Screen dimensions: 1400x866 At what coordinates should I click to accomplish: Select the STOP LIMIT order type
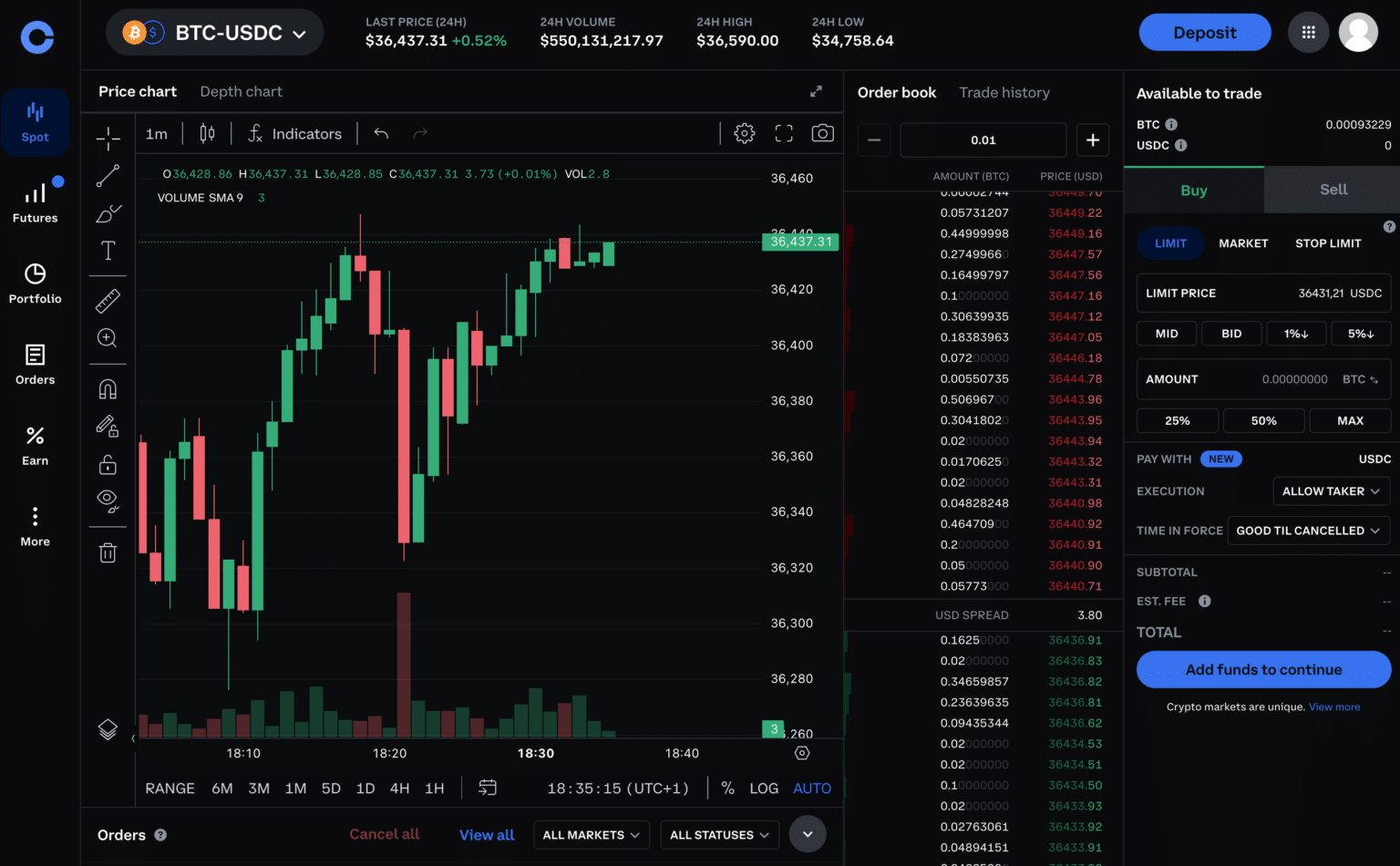point(1328,243)
